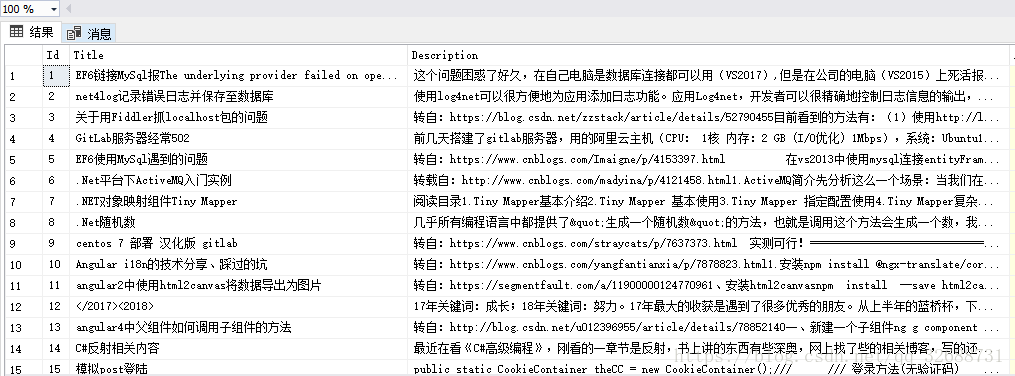Click title '.Net平台下ActiveMQ入门实例'
Image resolution: width=1015 pixels, height=376 pixels.
[153, 180]
